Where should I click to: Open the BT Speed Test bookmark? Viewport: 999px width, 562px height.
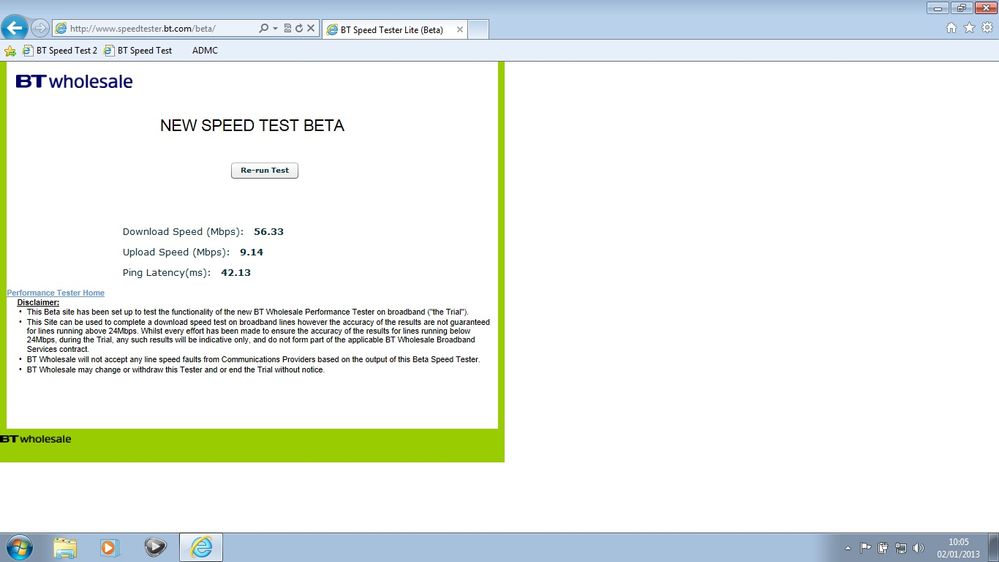pos(138,50)
